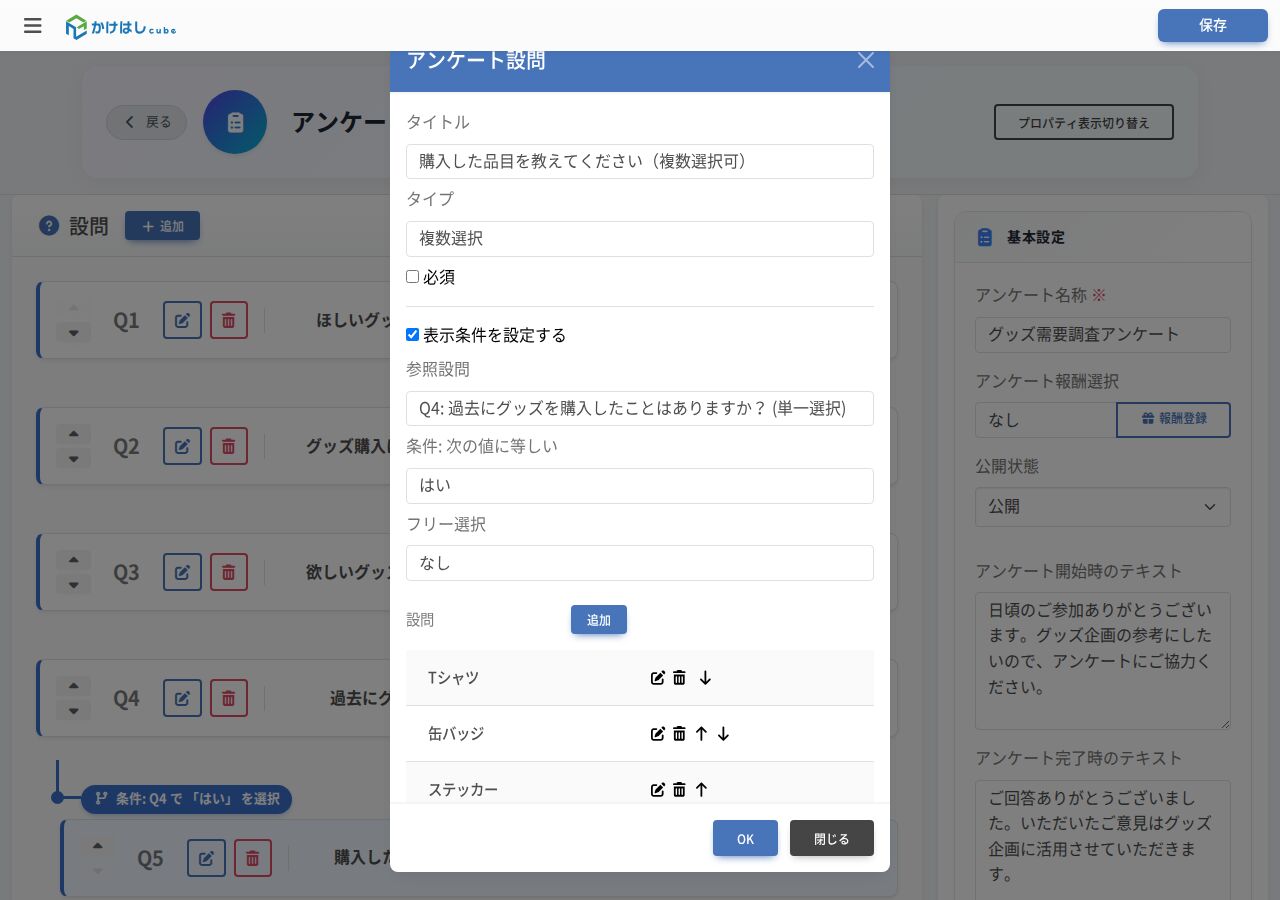Image resolution: width=1280 pixels, height=900 pixels.
Task: Delete the Tシャツ option
Action: tap(679, 678)
